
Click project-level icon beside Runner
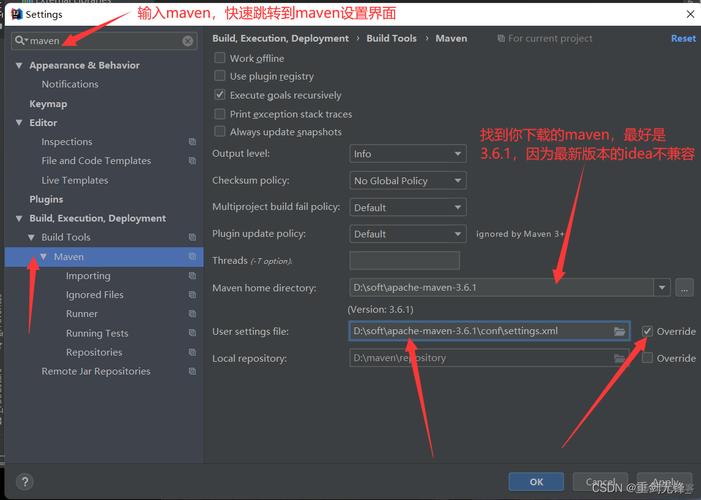pos(192,314)
